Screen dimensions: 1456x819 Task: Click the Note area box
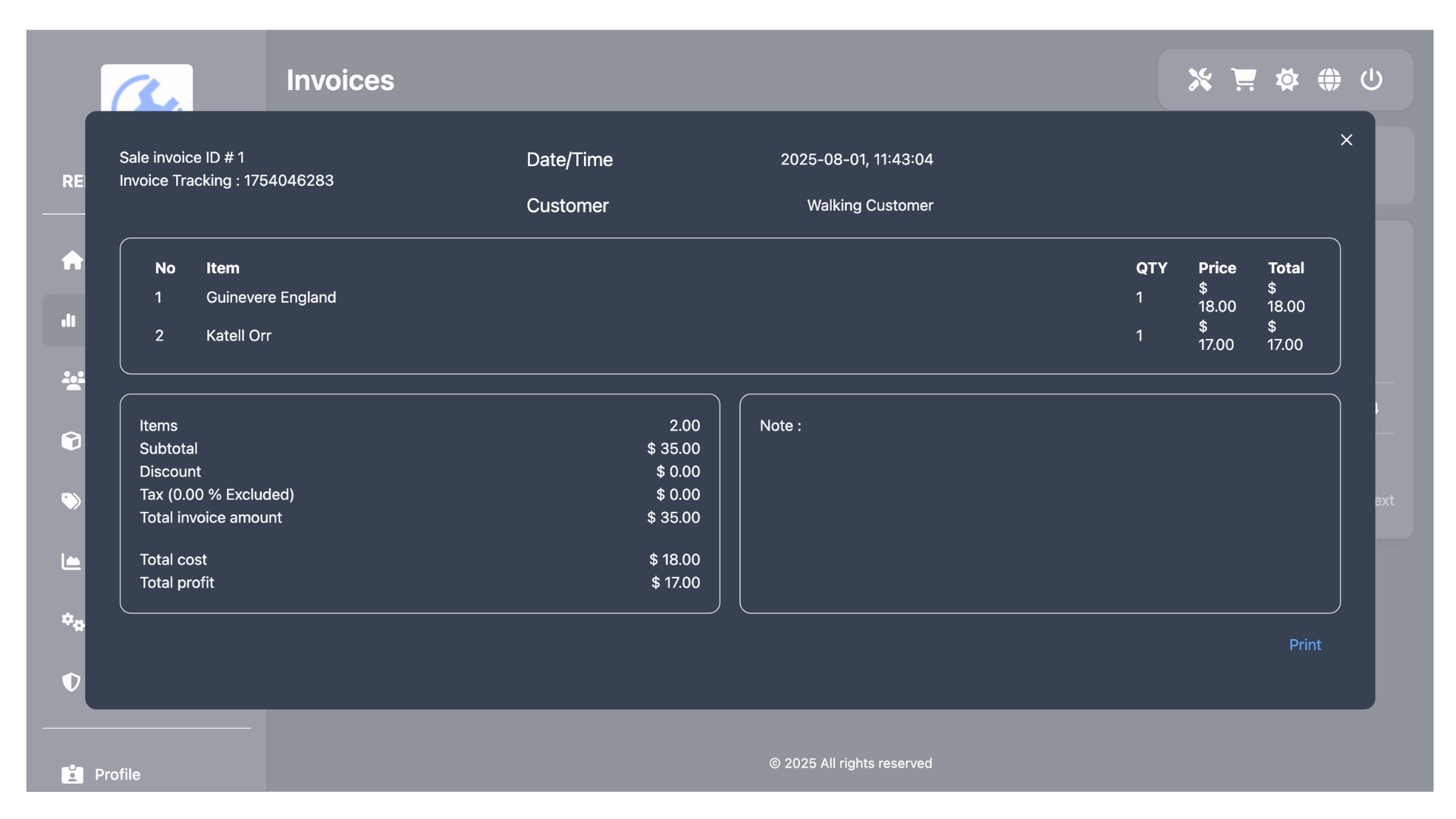tap(1039, 503)
